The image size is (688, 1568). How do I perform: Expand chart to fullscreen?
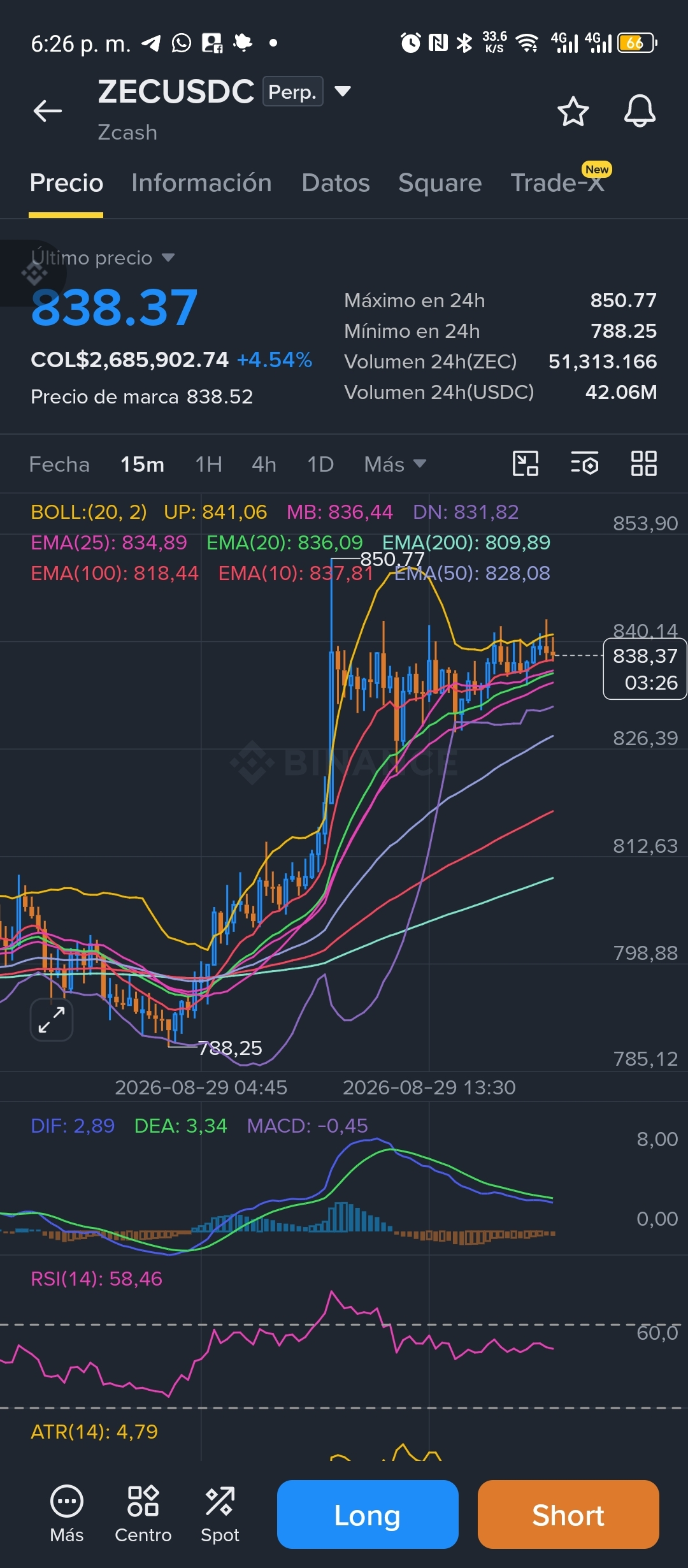click(52, 1020)
